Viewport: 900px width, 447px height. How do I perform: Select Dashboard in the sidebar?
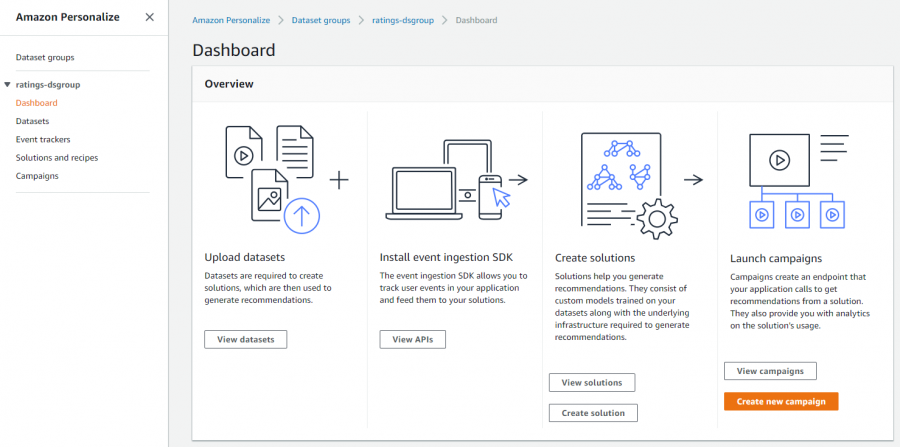pos(37,103)
